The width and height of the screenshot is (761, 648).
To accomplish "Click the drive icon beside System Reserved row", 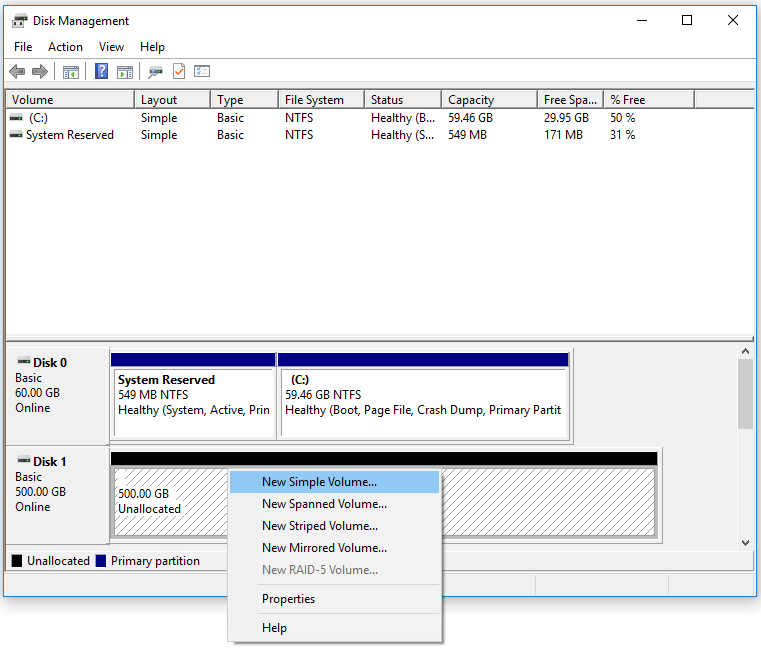I will pyautogui.click(x=16, y=134).
